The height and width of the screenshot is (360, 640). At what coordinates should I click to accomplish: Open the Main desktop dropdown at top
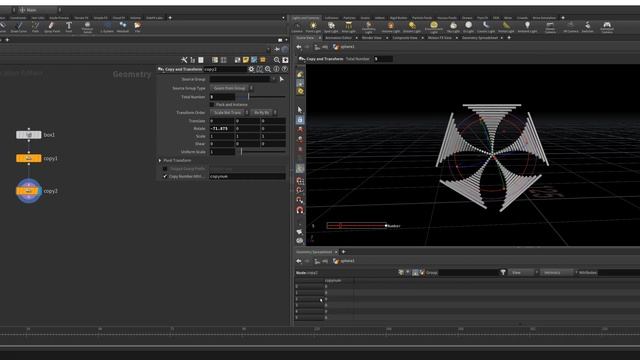click(x=39, y=10)
